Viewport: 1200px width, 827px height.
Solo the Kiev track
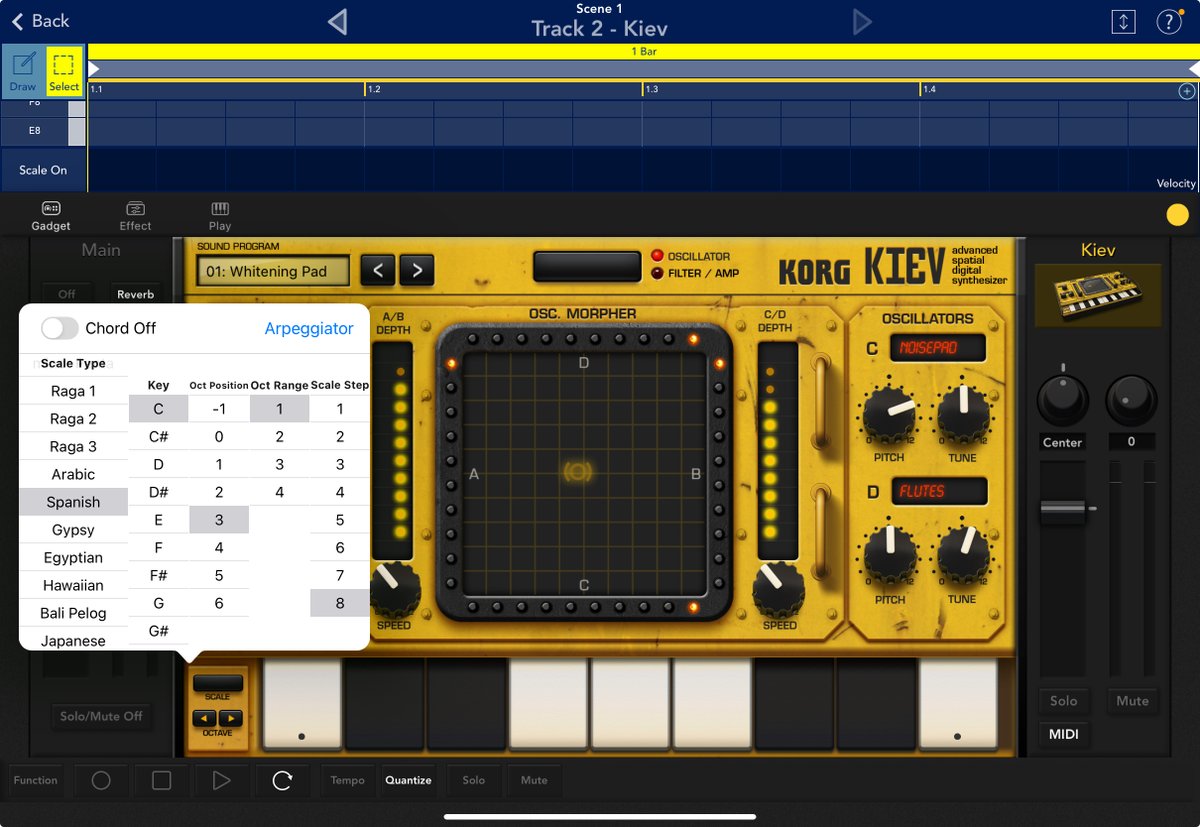[x=1063, y=701]
